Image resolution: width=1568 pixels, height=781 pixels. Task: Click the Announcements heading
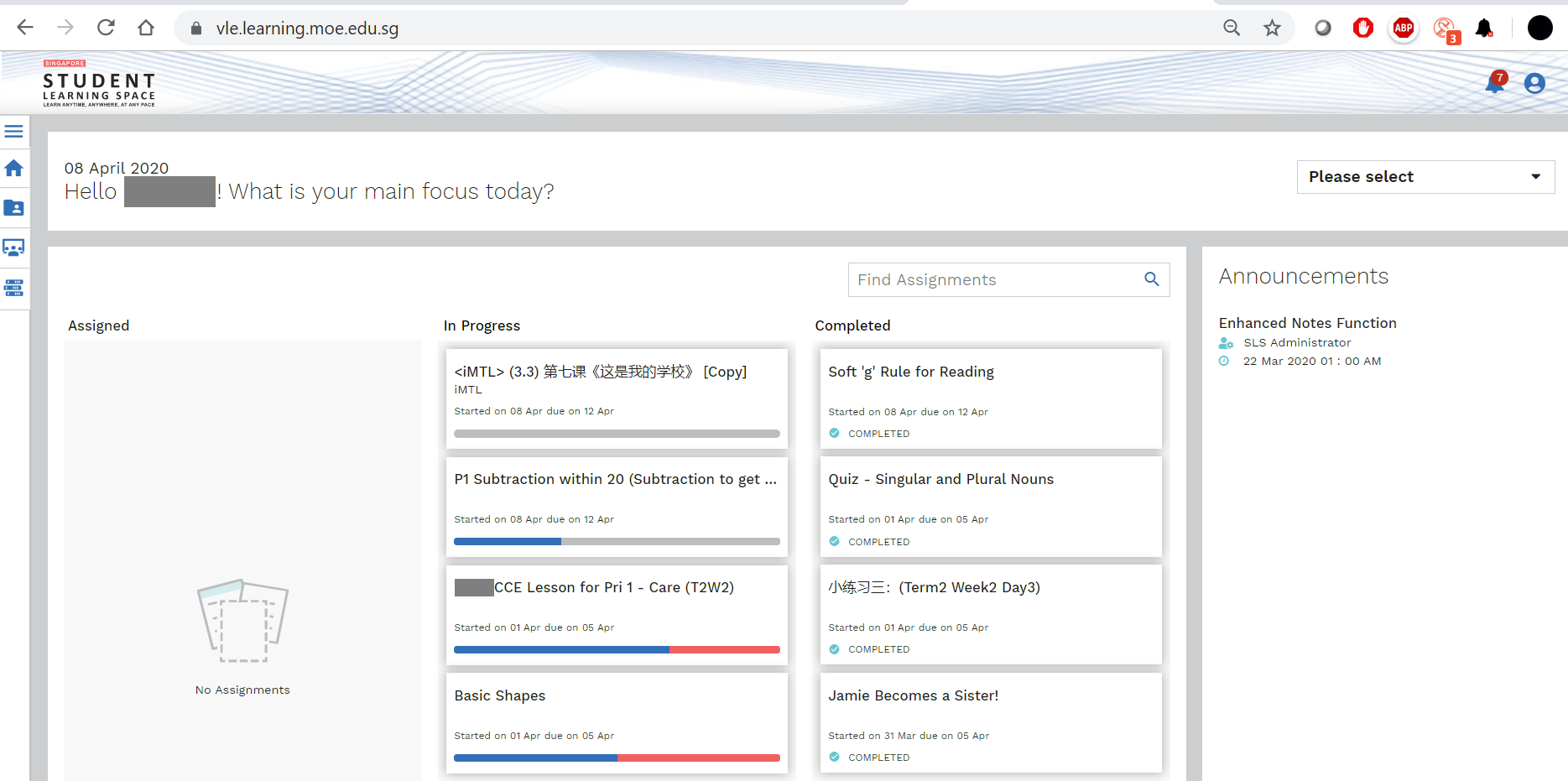pos(1303,276)
